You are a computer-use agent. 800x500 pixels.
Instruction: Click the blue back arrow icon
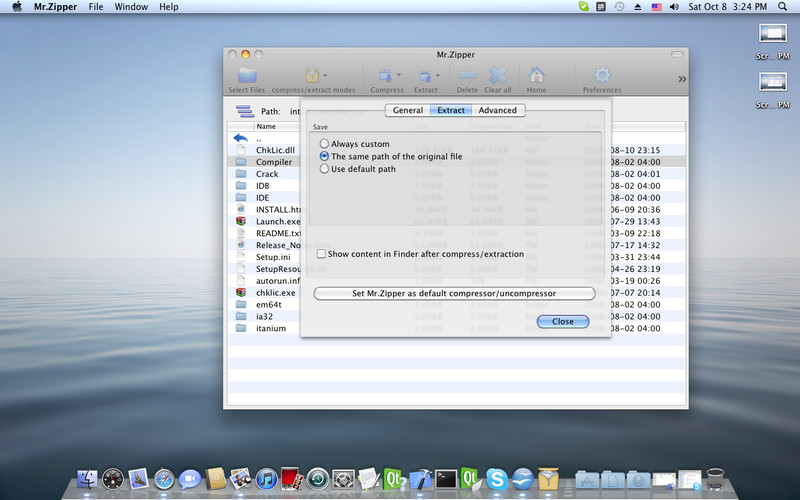[x=241, y=138]
